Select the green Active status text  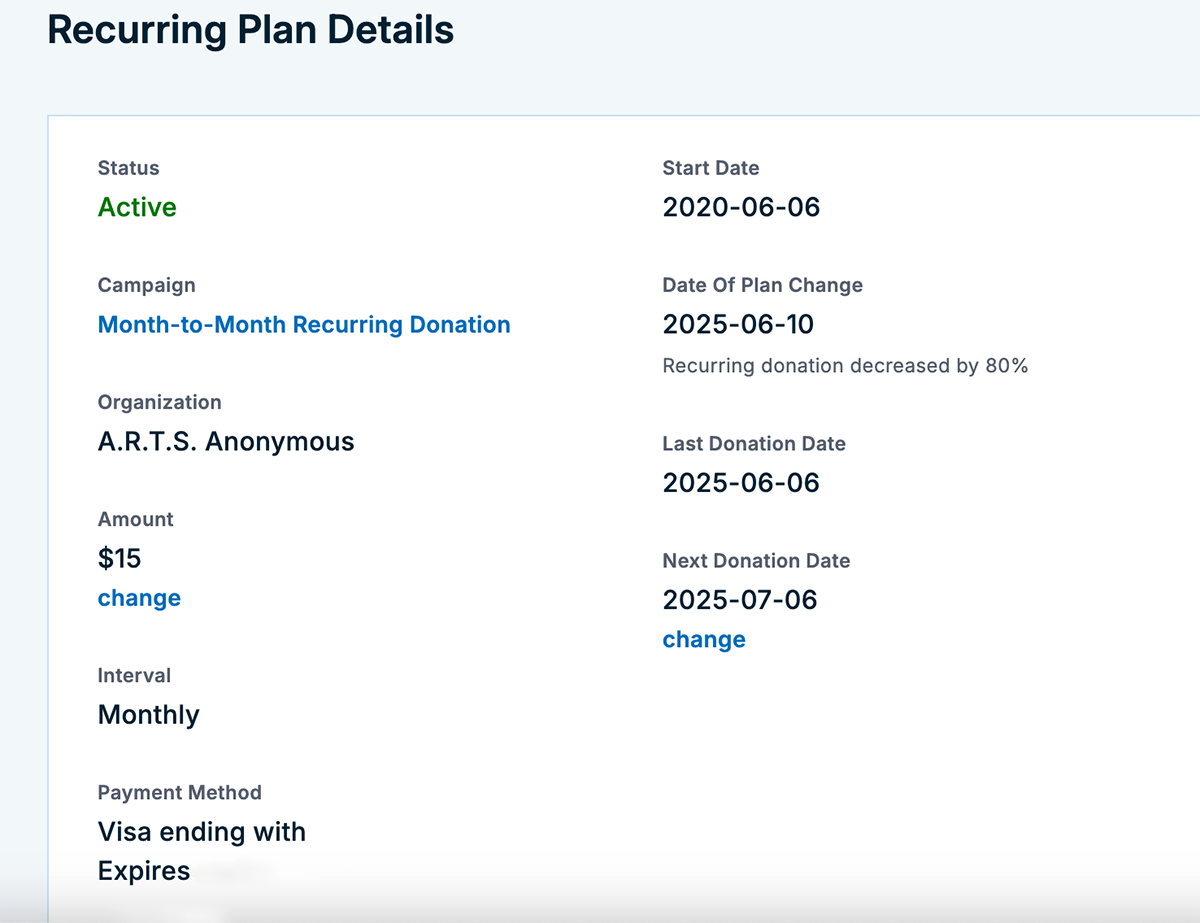[x=137, y=207]
